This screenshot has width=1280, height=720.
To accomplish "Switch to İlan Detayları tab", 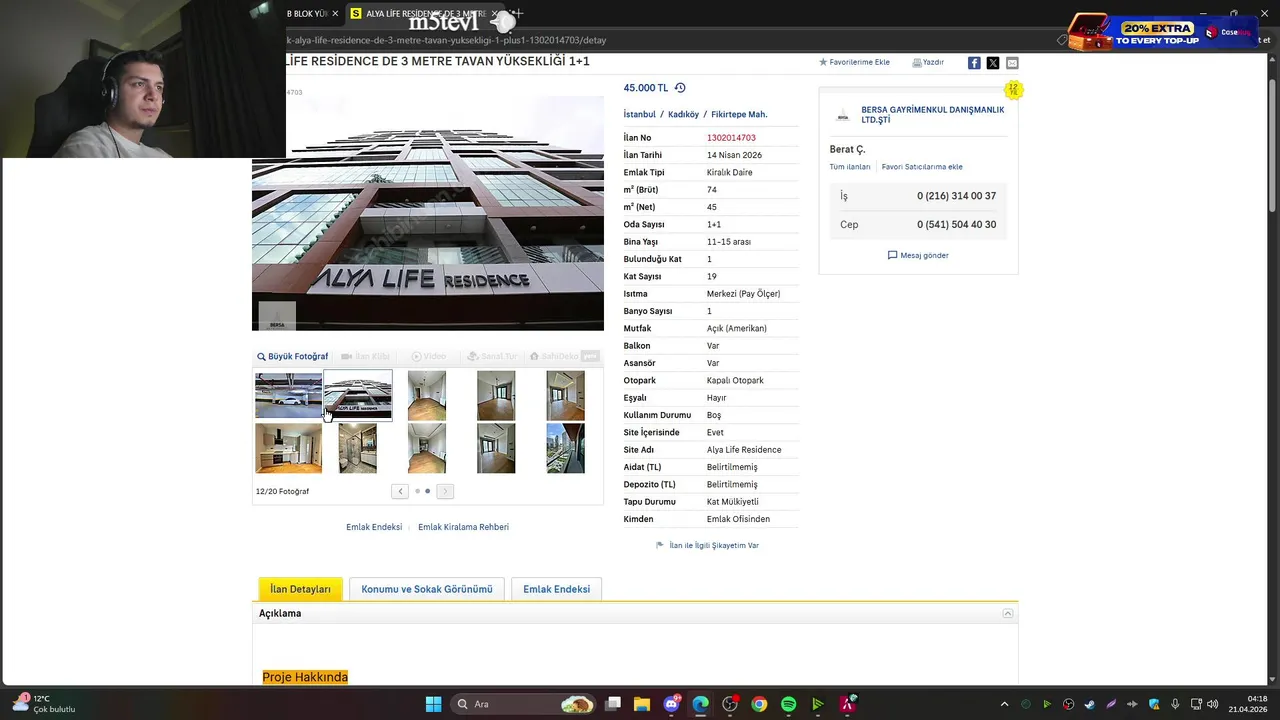I will pos(300,589).
